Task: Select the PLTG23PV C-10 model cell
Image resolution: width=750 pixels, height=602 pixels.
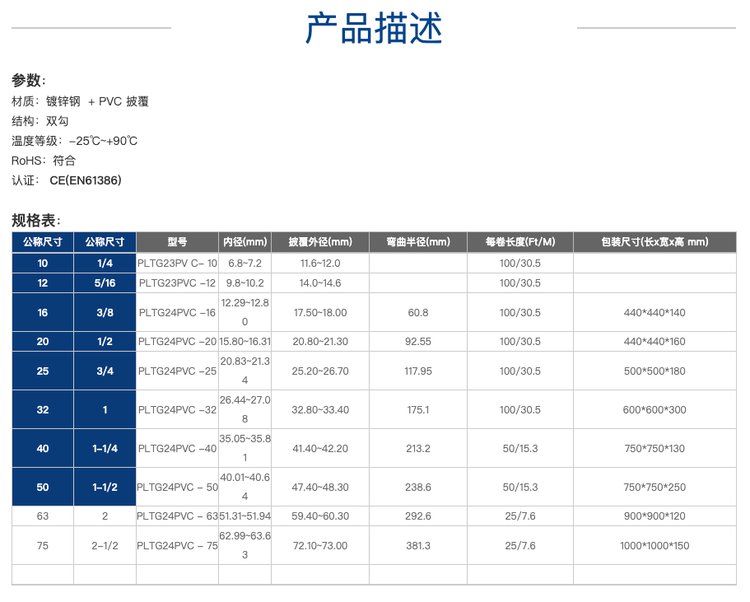Action: point(177,262)
